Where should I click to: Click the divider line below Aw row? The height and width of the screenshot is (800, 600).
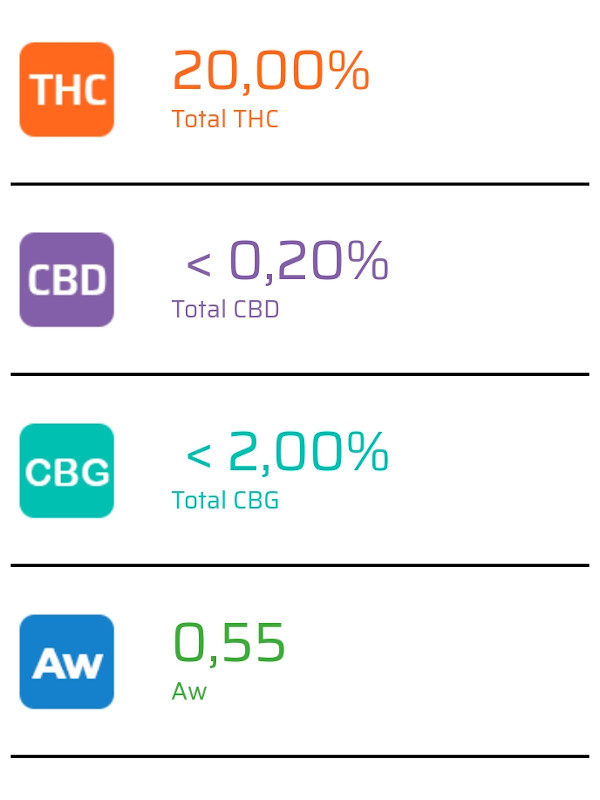(300, 756)
